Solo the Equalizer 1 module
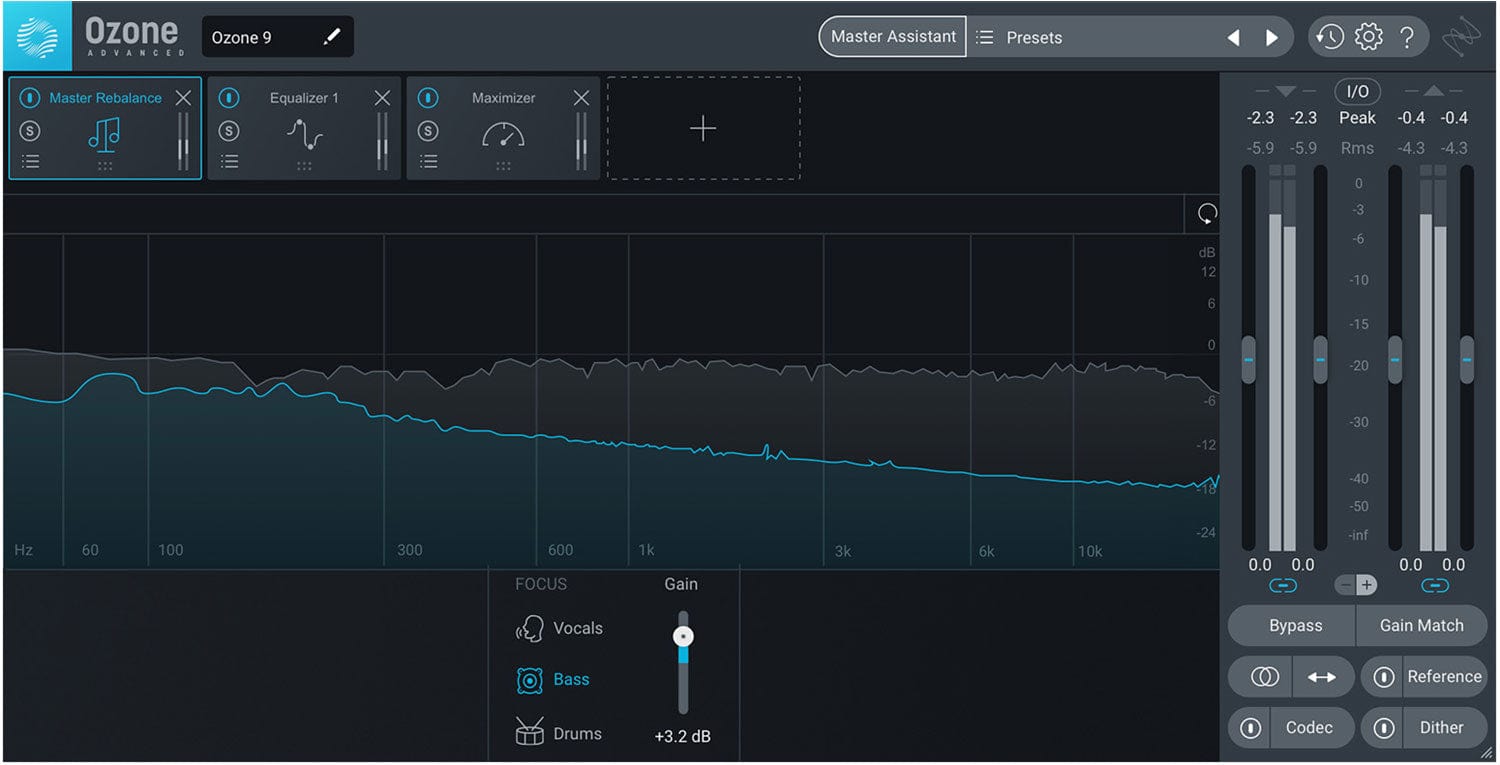Image resolution: width=1500 pixels, height=765 pixels. [229, 131]
